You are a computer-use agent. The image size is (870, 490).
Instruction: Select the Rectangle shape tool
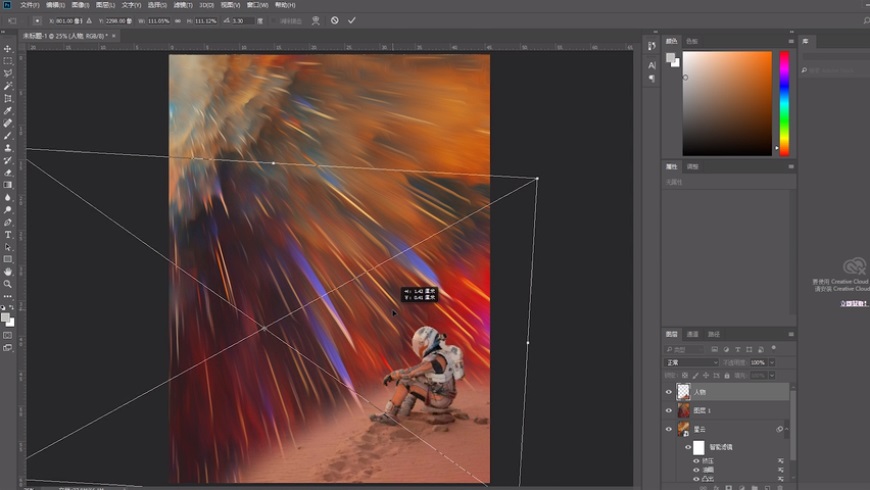(x=8, y=259)
